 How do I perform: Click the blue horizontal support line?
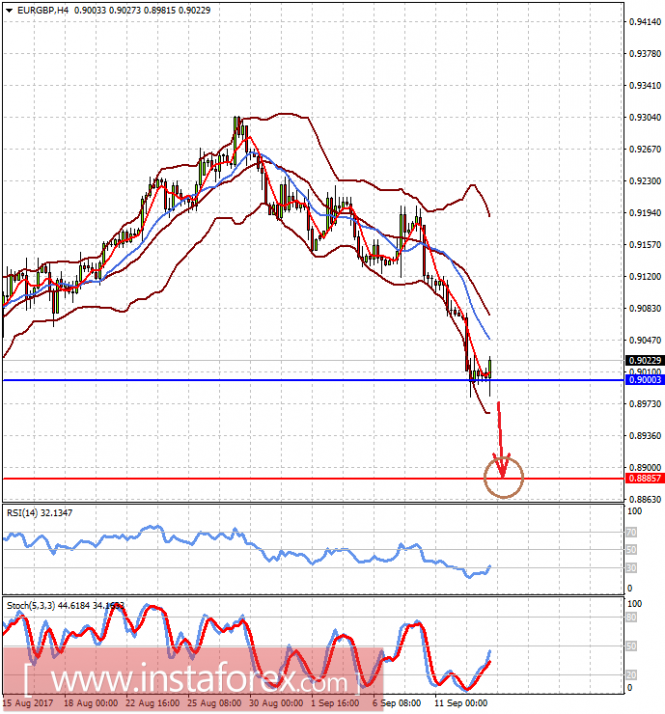pyautogui.click(x=313, y=380)
